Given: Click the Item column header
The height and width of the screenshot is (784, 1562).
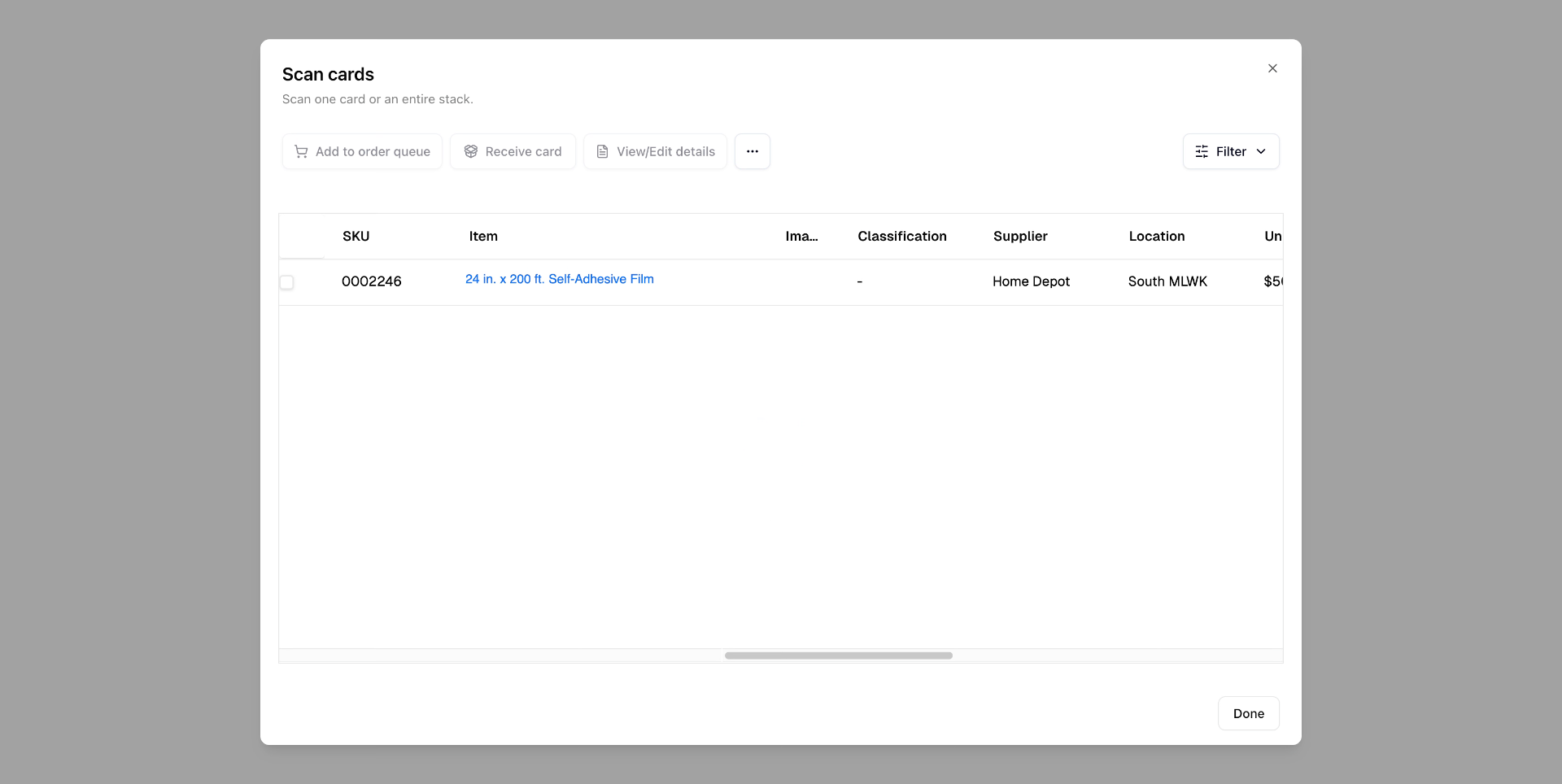Looking at the screenshot, I should (x=483, y=237).
